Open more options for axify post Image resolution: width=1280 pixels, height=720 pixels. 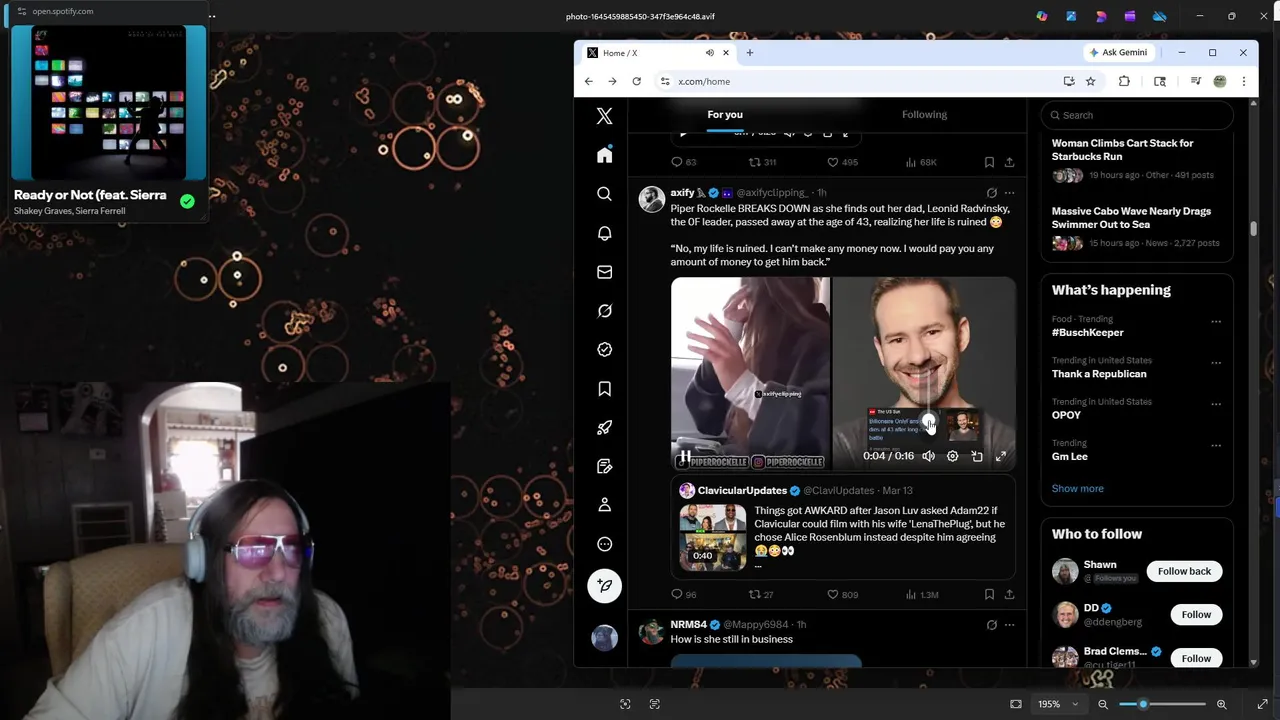pyautogui.click(x=1009, y=193)
